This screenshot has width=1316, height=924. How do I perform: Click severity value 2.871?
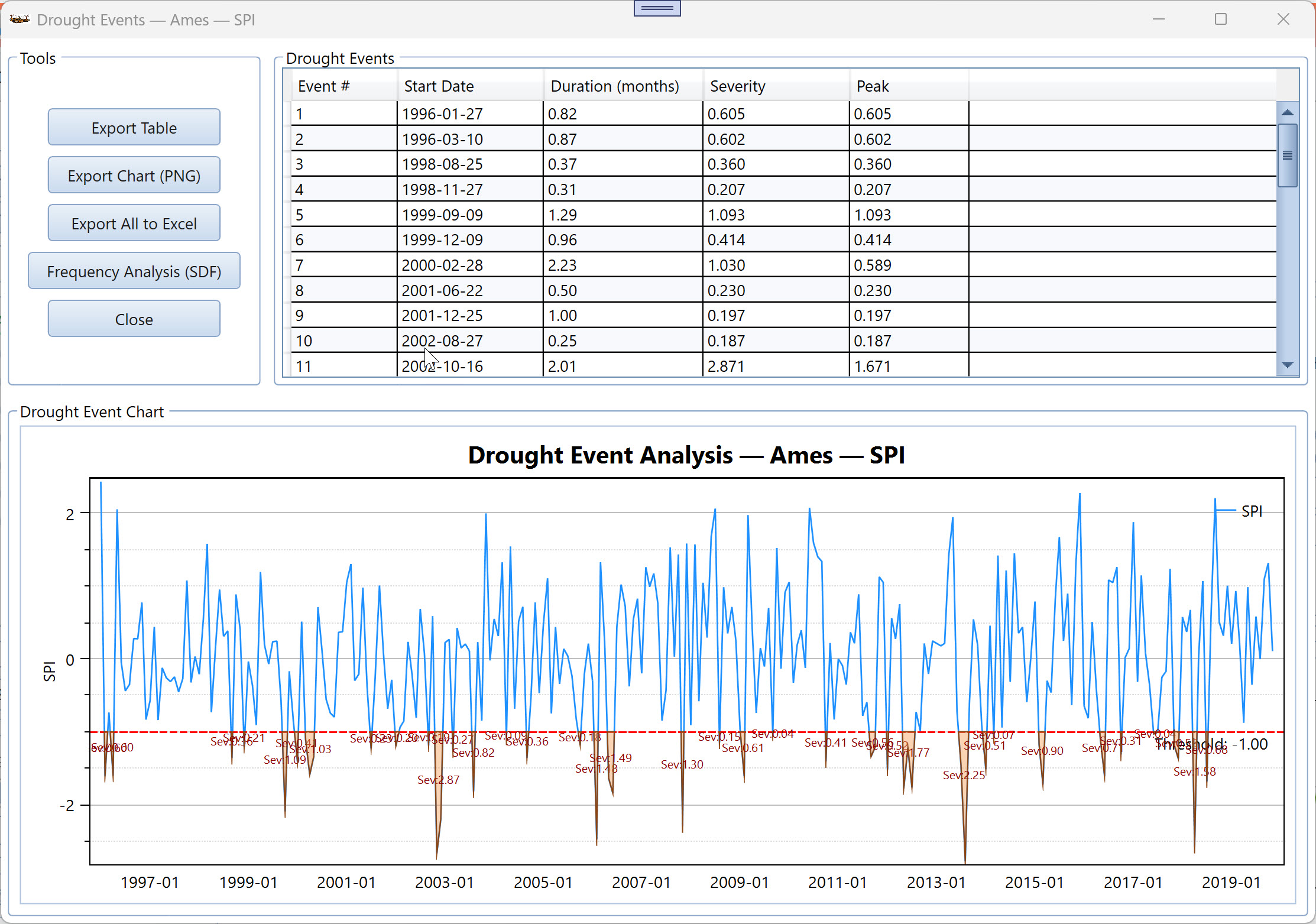coord(776,366)
